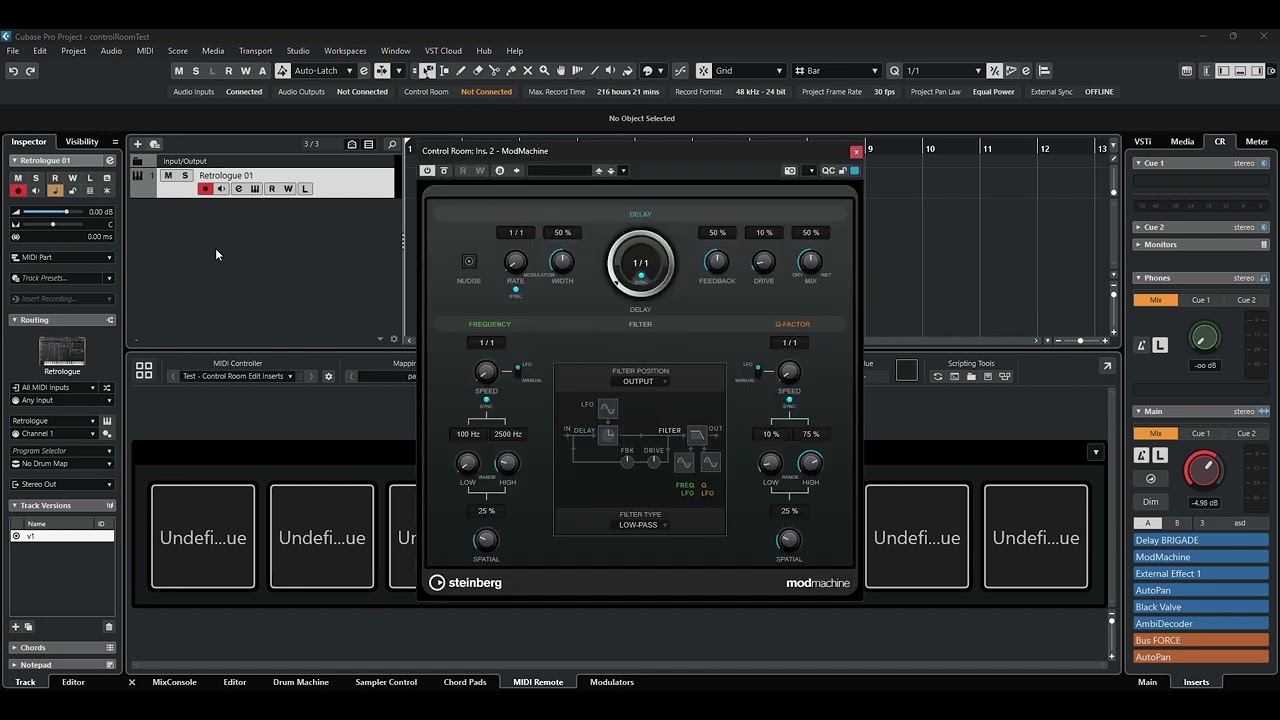Expand the Cue 2 section

1138,227
